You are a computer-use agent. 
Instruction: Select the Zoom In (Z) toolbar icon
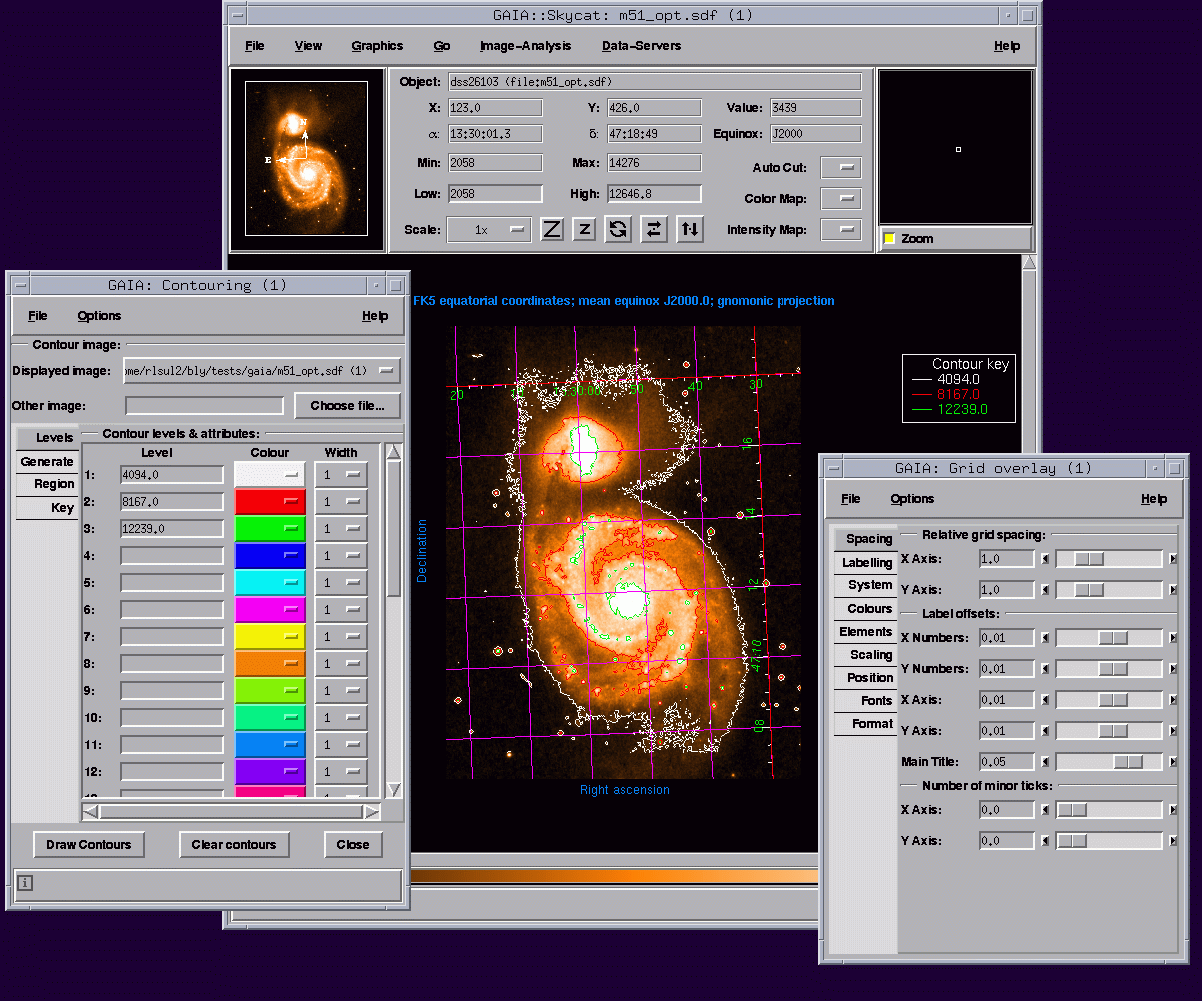point(551,229)
